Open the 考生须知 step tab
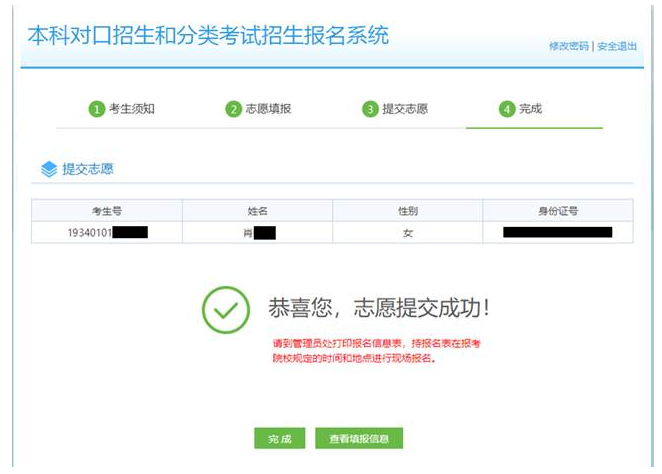Viewport: 662px width, 474px height. pos(132,109)
